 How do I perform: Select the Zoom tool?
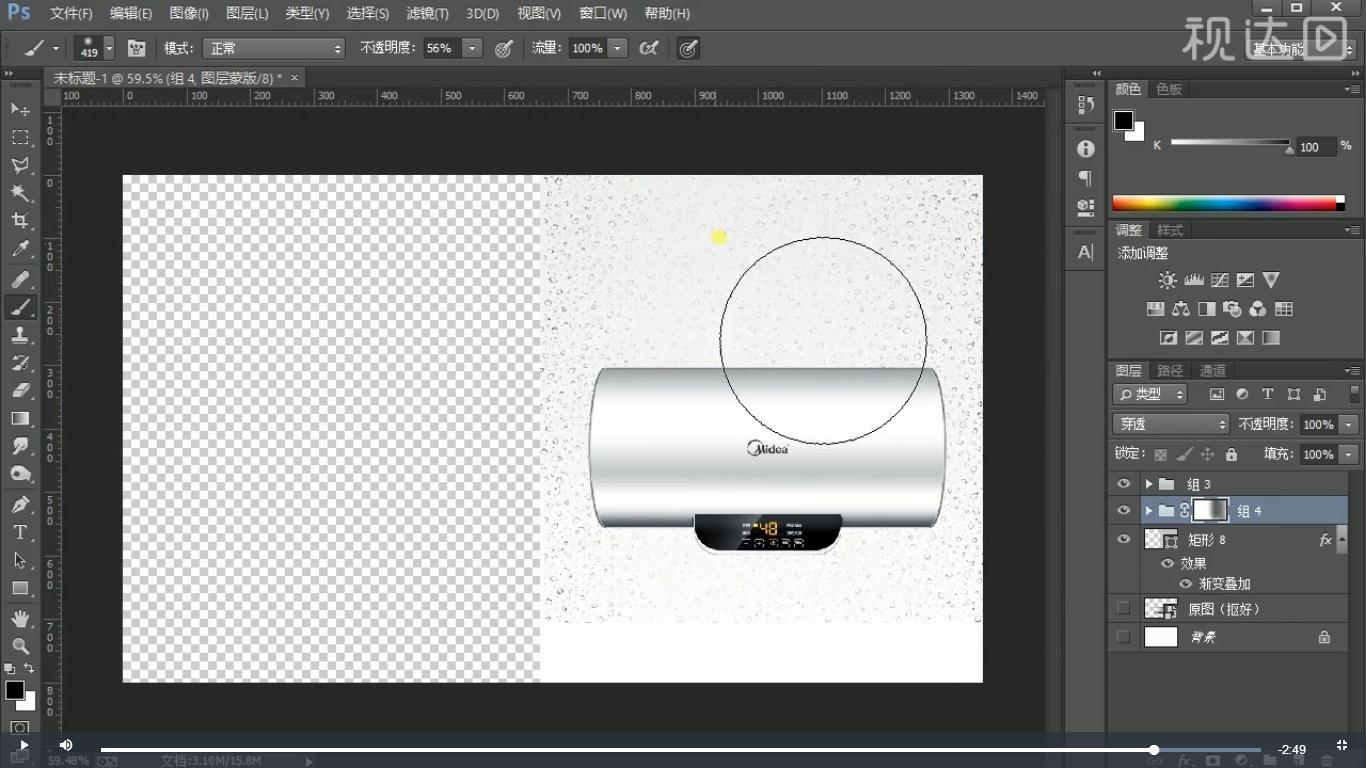[x=19, y=647]
